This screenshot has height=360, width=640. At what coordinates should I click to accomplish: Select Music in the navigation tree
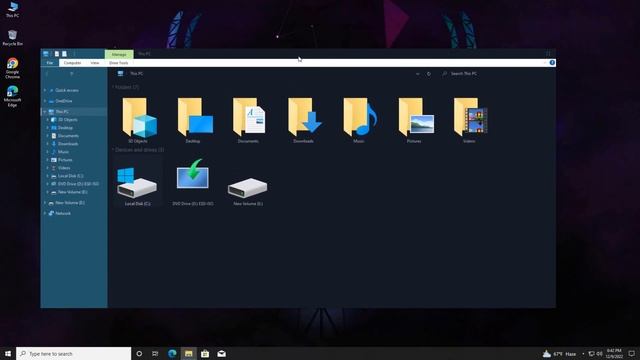point(63,152)
